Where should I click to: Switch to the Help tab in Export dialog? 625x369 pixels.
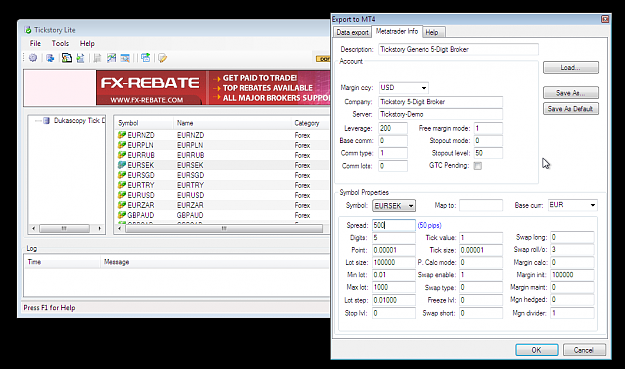click(432, 32)
